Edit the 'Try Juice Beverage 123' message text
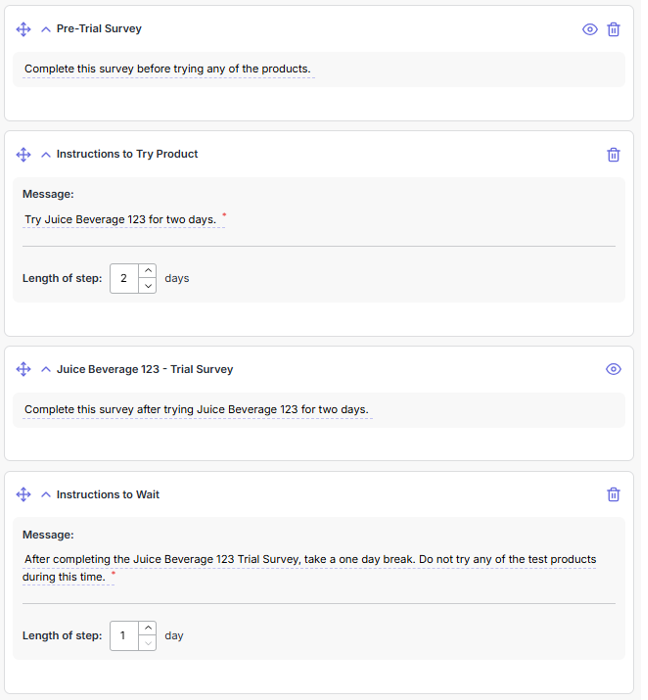The height and width of the screenshot is (700, 648). coord(121,220)
